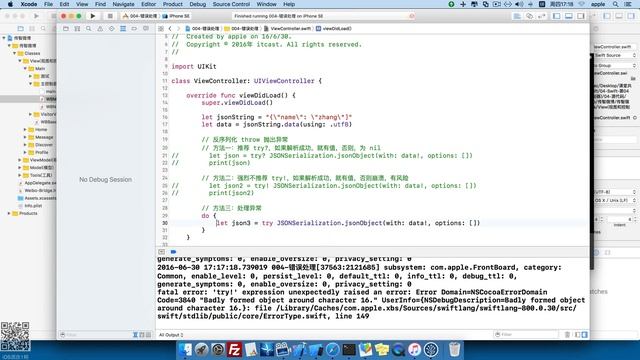640x360 pixels.
Task: Go back with the jump bar left arrow
Action: click(x=170, y=29)
